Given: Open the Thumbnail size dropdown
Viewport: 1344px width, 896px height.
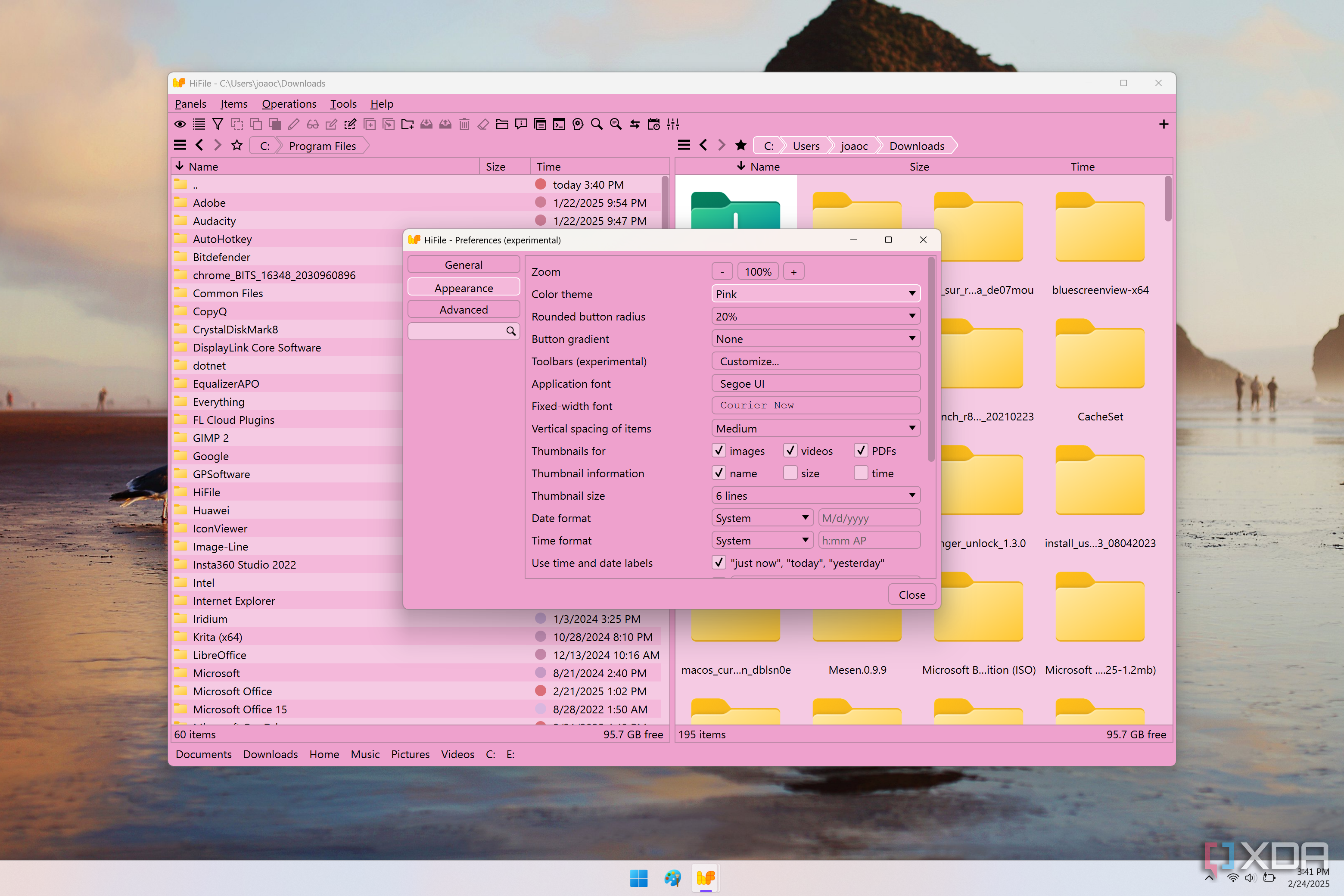Looking at the screenshot, I should tap(815, 495).
